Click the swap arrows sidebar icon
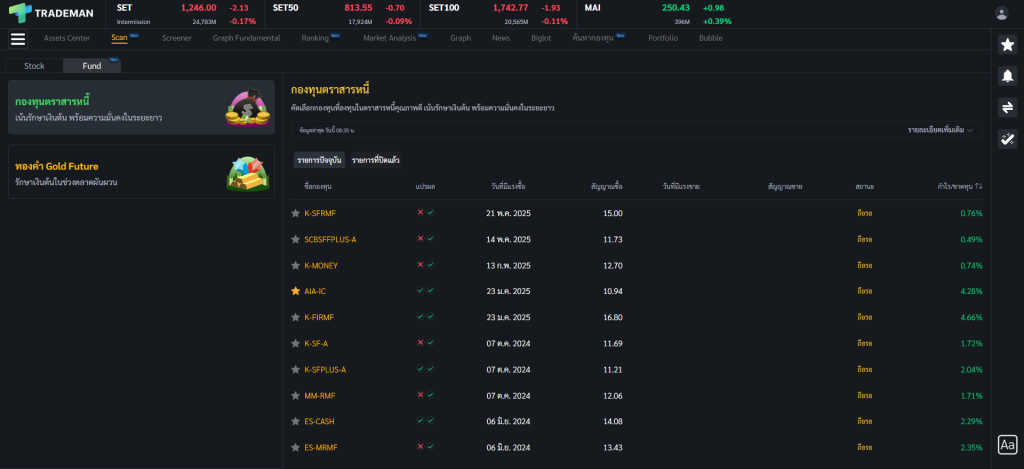Screen dimensions: 1024x469 (x=1007, y=107)
